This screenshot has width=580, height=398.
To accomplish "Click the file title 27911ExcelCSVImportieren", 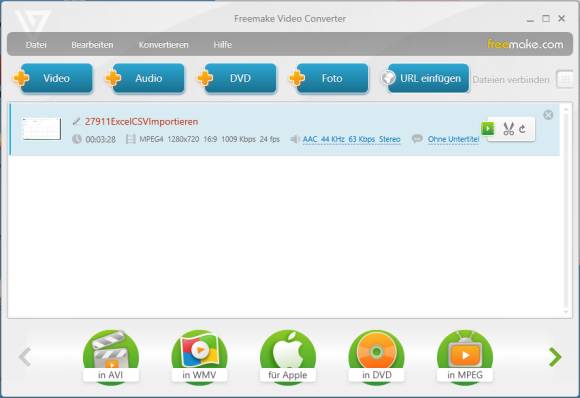I will point(141,122).
